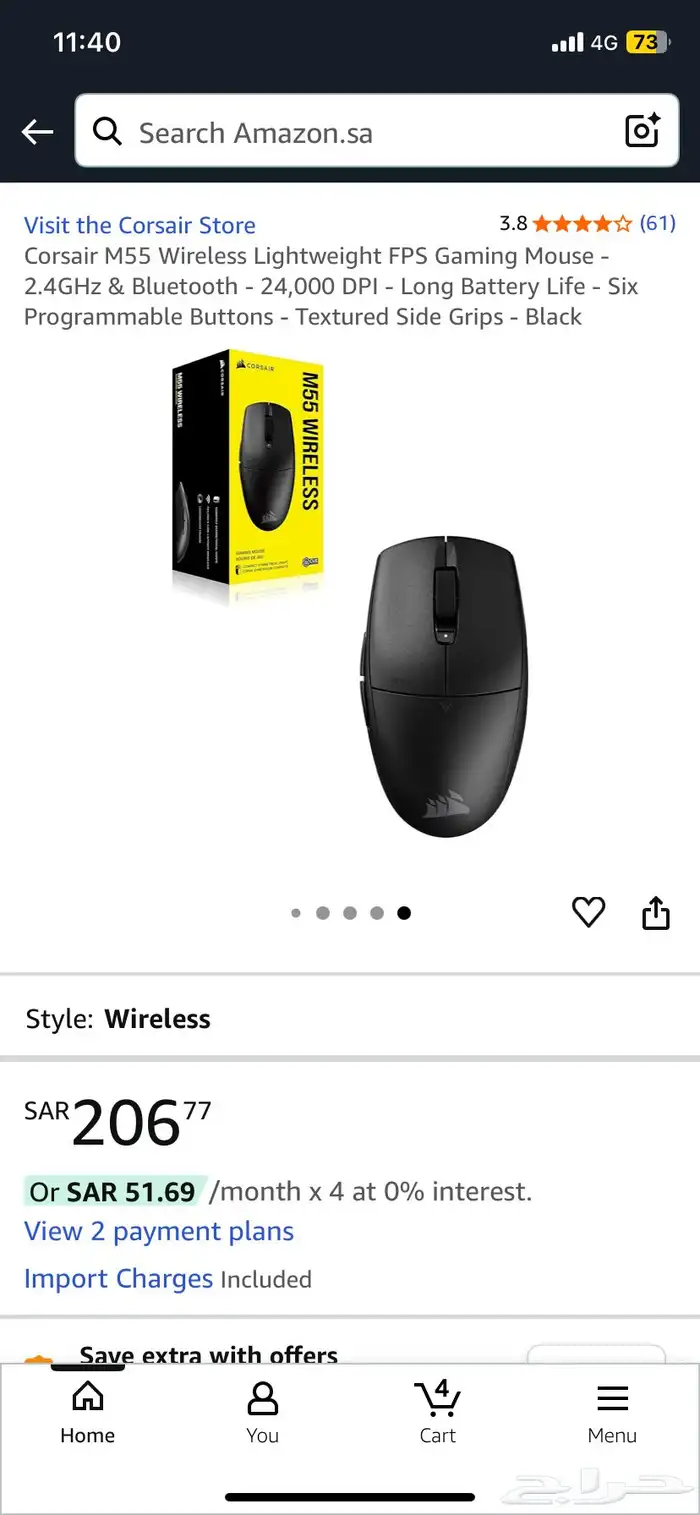The height and width of the screenshot is (1515, 700).
Task: Open the 61 reviews link
Action: pos(657,223)
